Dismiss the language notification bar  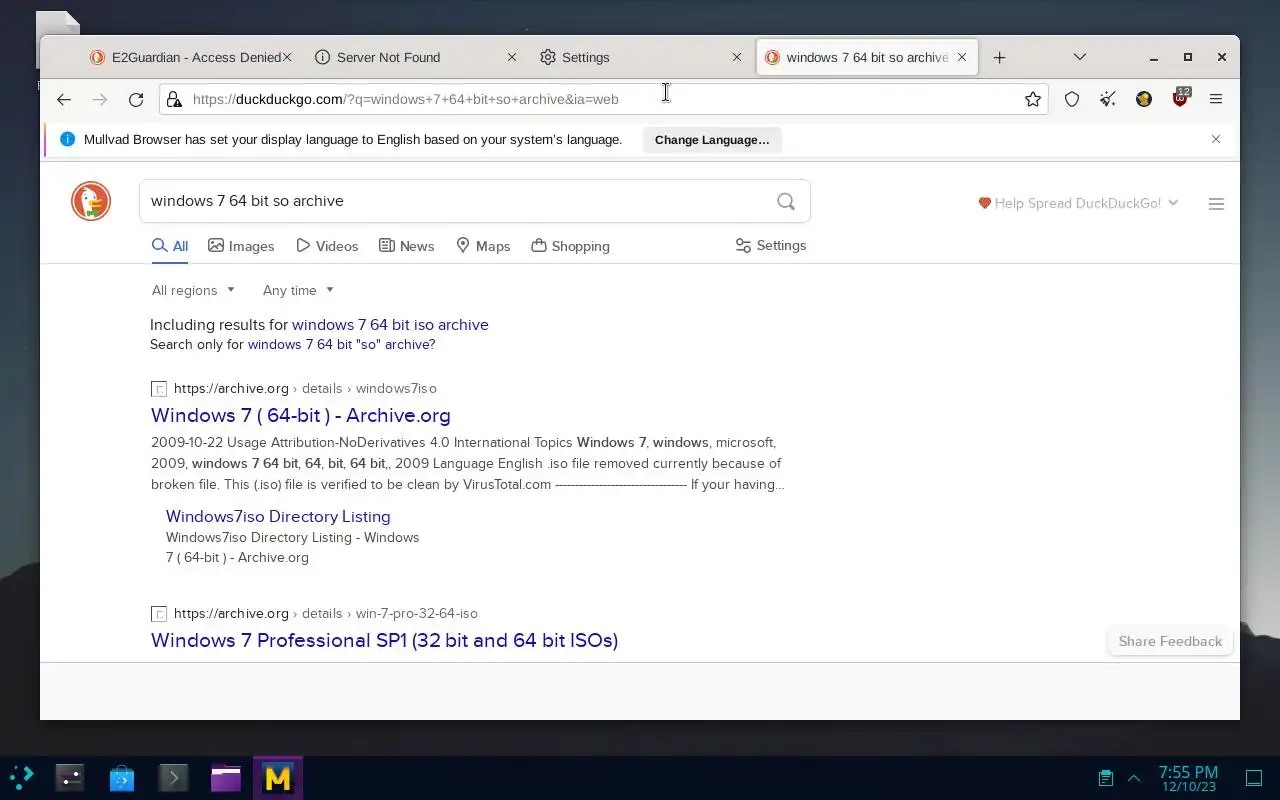click(x=1216, y=139)
